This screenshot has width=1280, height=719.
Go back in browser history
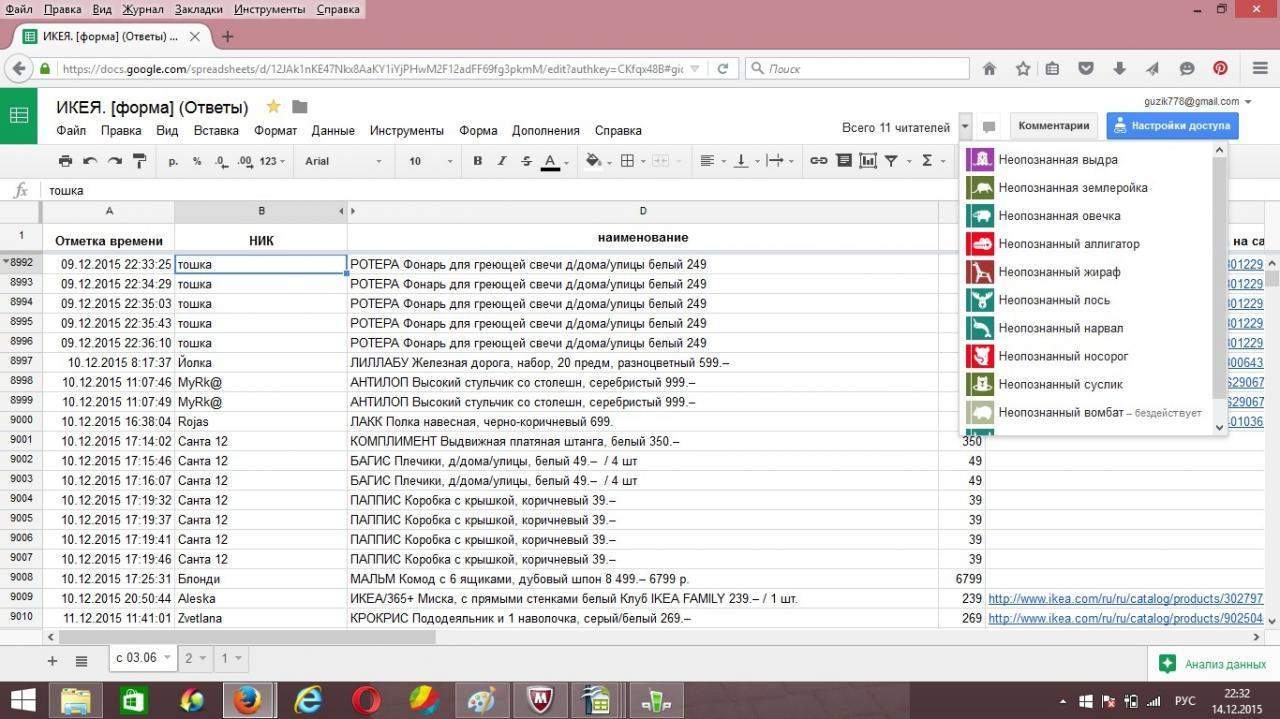17,69
